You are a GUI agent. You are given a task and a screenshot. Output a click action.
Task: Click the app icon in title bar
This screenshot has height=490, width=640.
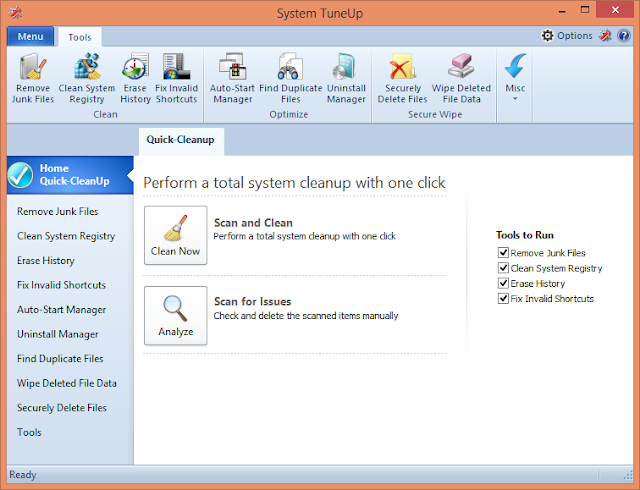16,13
